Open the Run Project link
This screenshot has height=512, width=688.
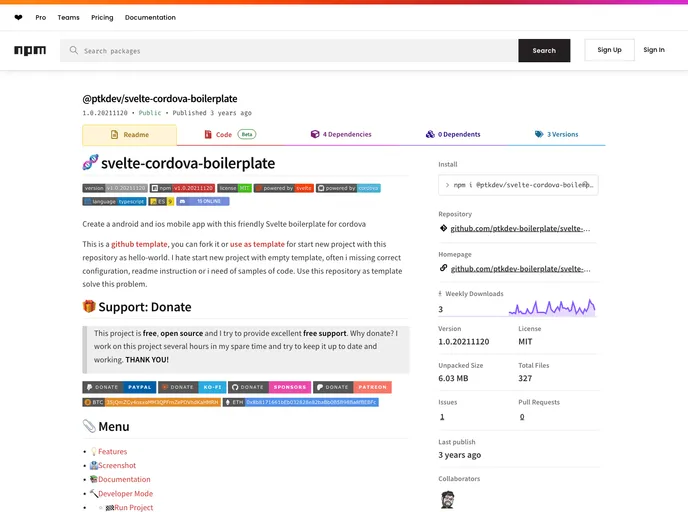(133, 507)
